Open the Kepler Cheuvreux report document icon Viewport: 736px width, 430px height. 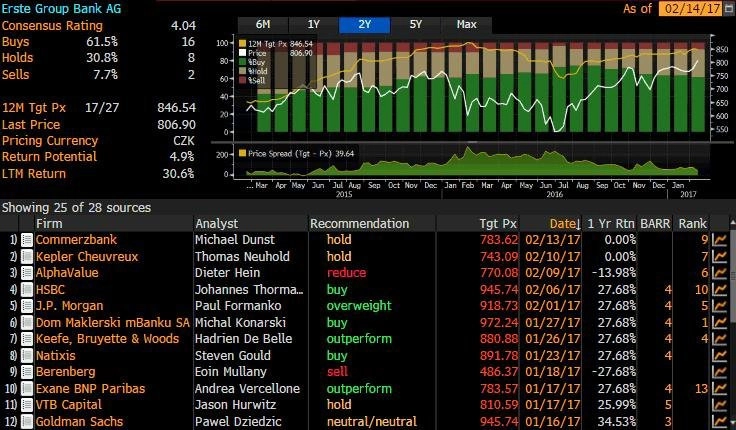click(27, 257)
